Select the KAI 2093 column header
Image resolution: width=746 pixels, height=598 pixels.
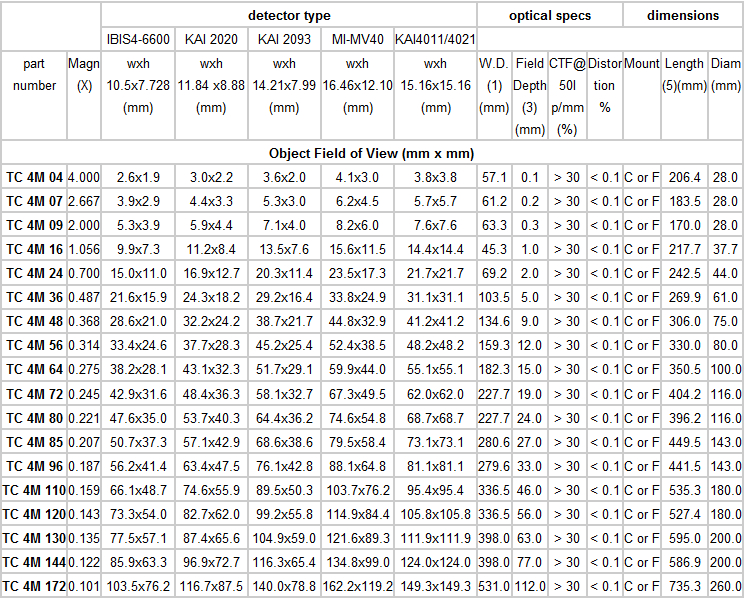284,40
